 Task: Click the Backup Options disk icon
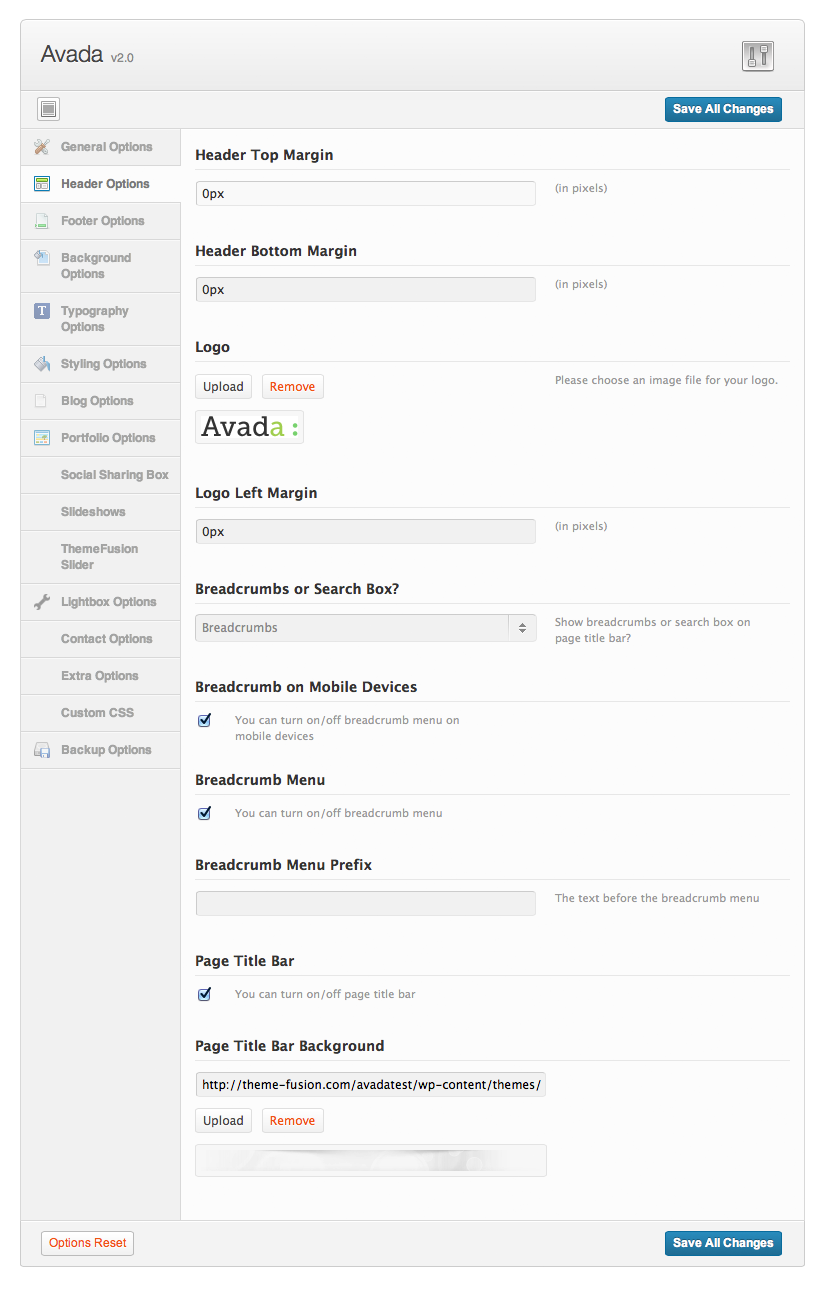click(41, 750)
